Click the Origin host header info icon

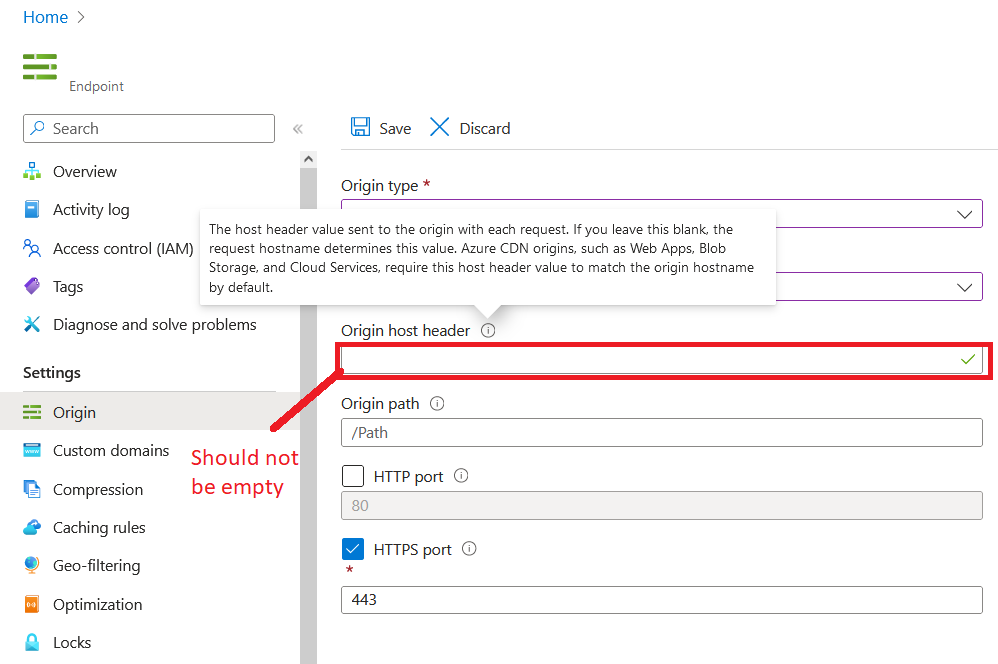(x=487, y=330)
